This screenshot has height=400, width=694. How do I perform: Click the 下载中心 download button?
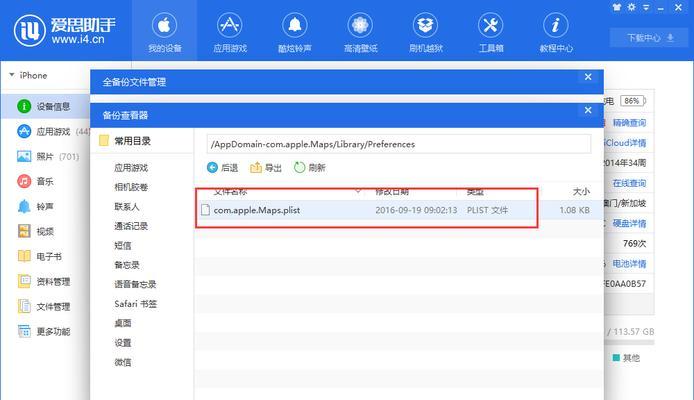coord(650,38)
